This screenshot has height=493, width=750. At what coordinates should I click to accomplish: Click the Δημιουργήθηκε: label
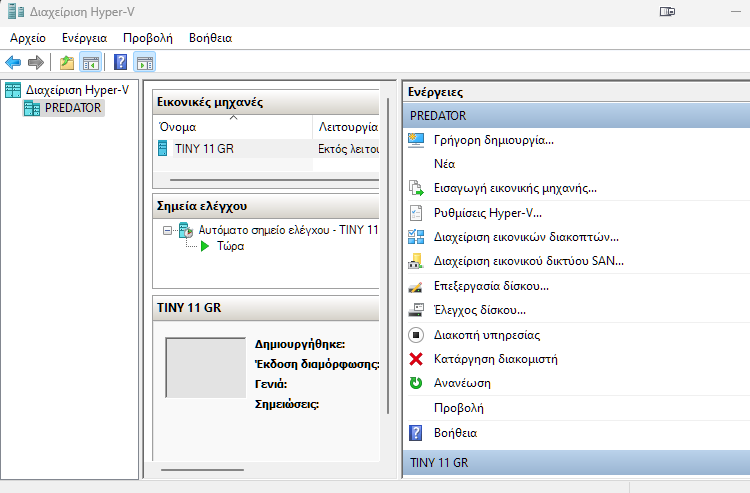pyautogui.click(x=300, y=344)
